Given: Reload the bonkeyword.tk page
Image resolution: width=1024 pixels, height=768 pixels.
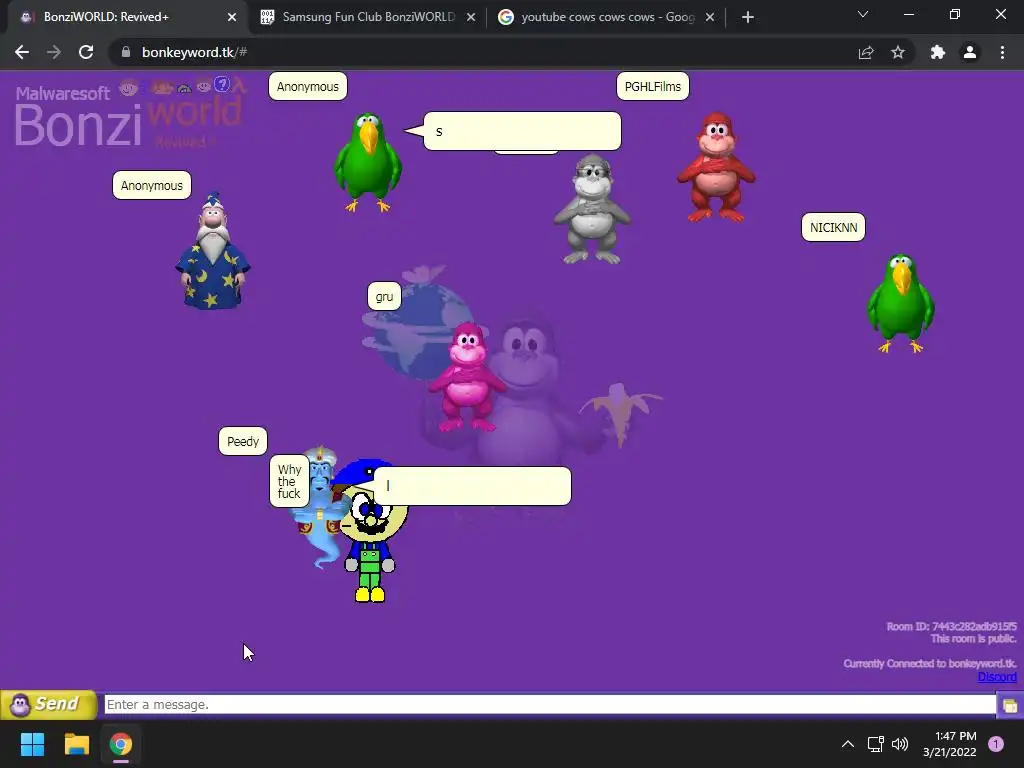Looking at the screenshot, I should tap(86, 52).
